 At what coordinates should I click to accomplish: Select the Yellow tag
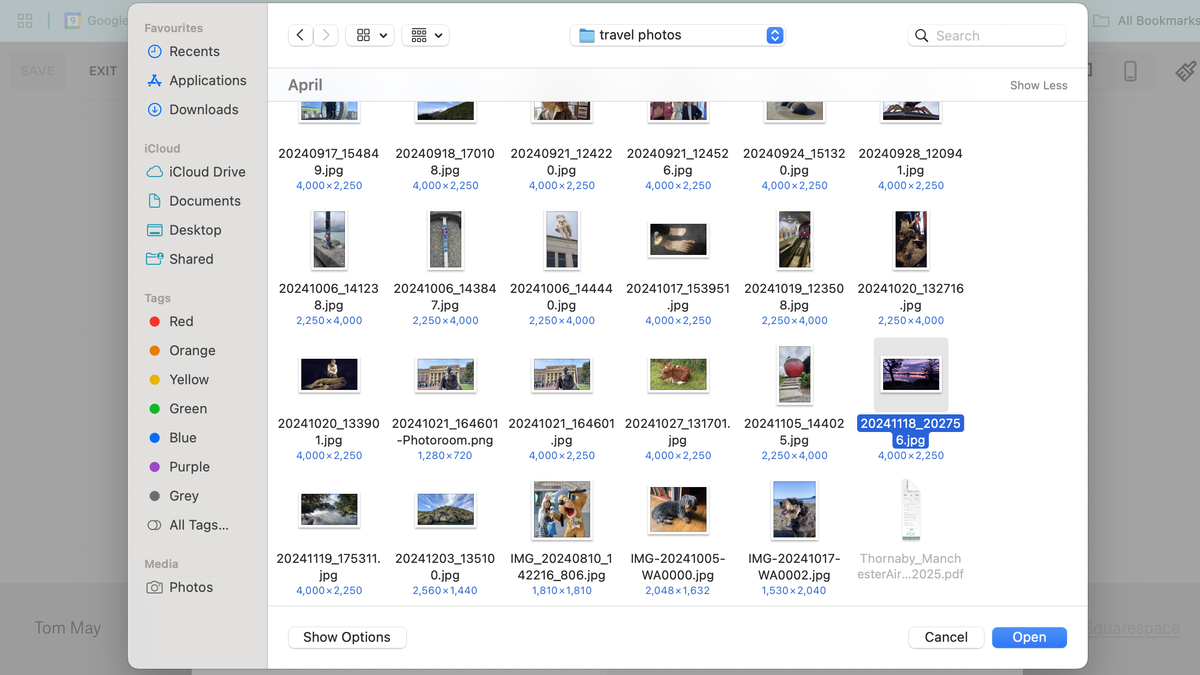(178, 379)
